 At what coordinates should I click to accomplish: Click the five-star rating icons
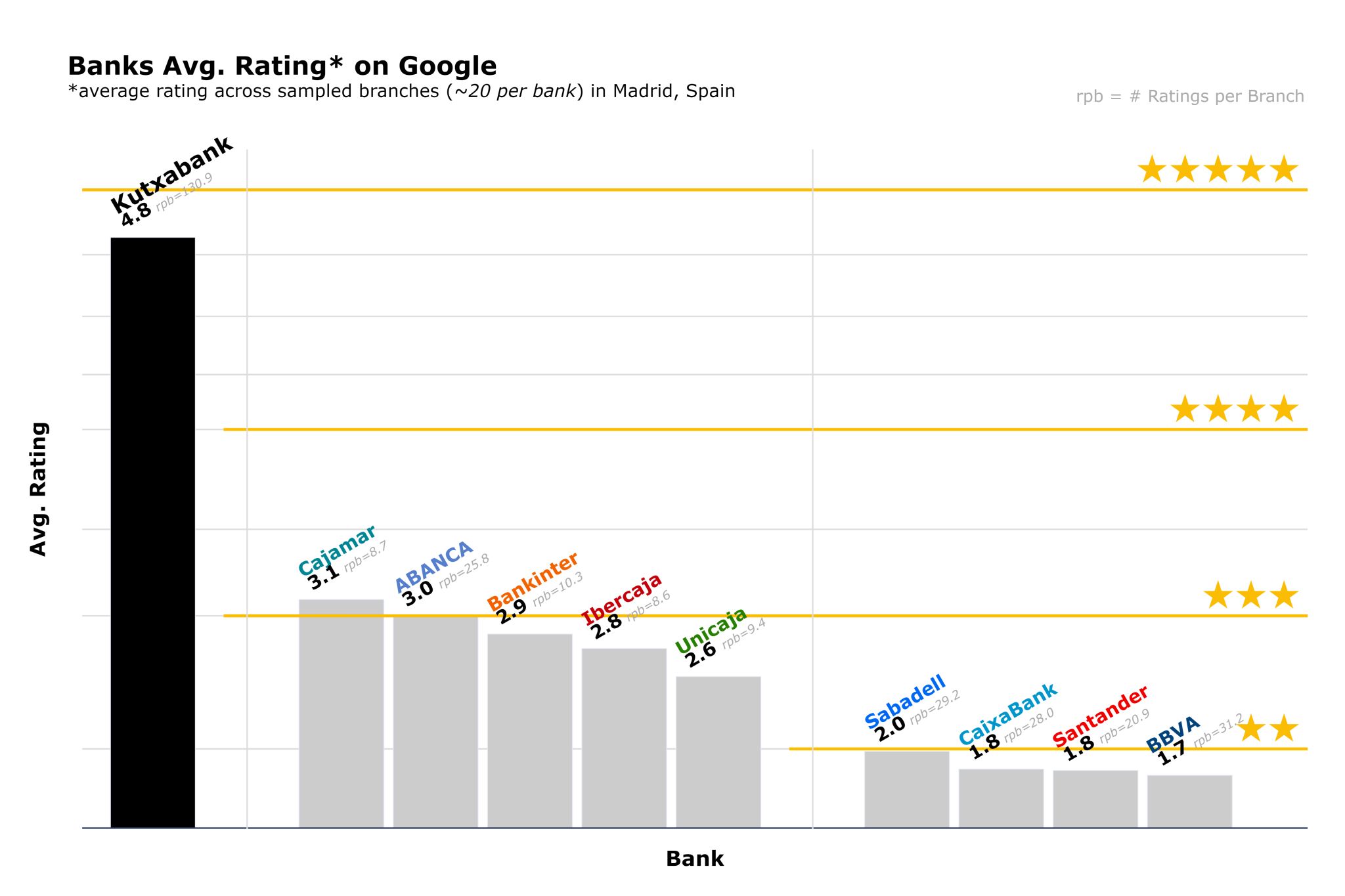[1217, 170]
